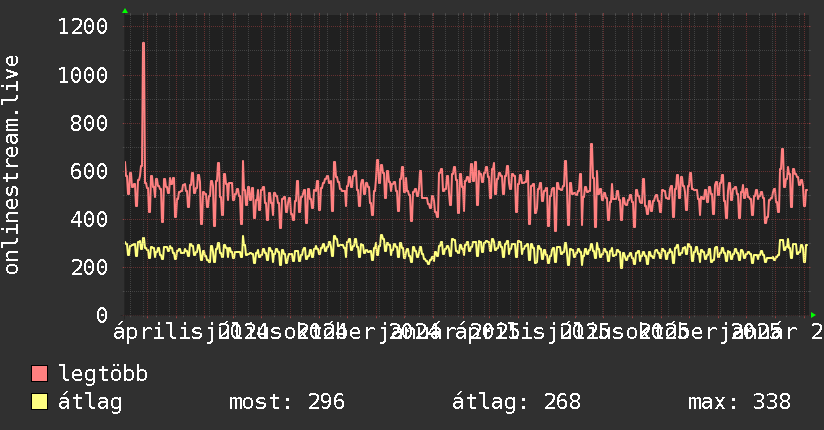824x430 pixels.
Task: Click the 1000 y-axis label
Action: [x=83, y=75]
